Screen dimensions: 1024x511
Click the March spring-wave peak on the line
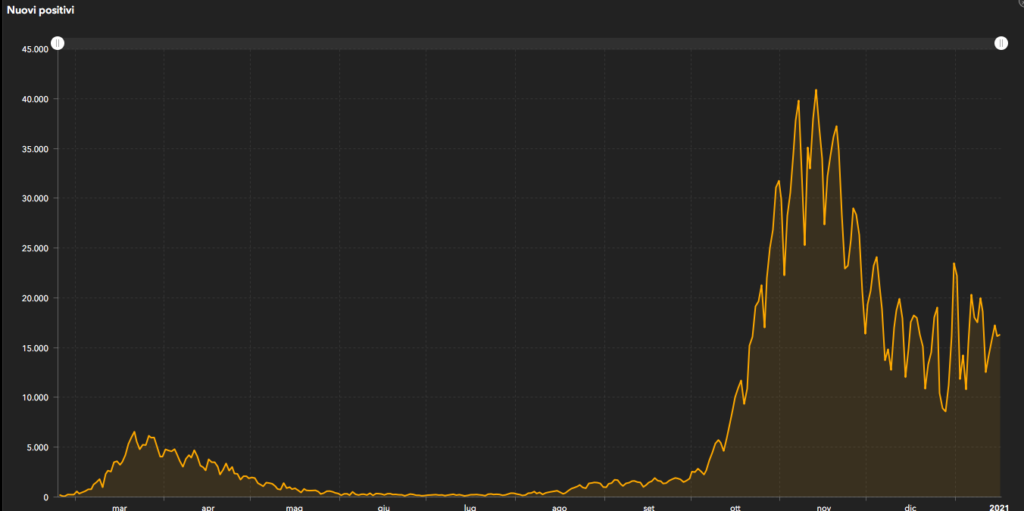[x=135, y=432]
